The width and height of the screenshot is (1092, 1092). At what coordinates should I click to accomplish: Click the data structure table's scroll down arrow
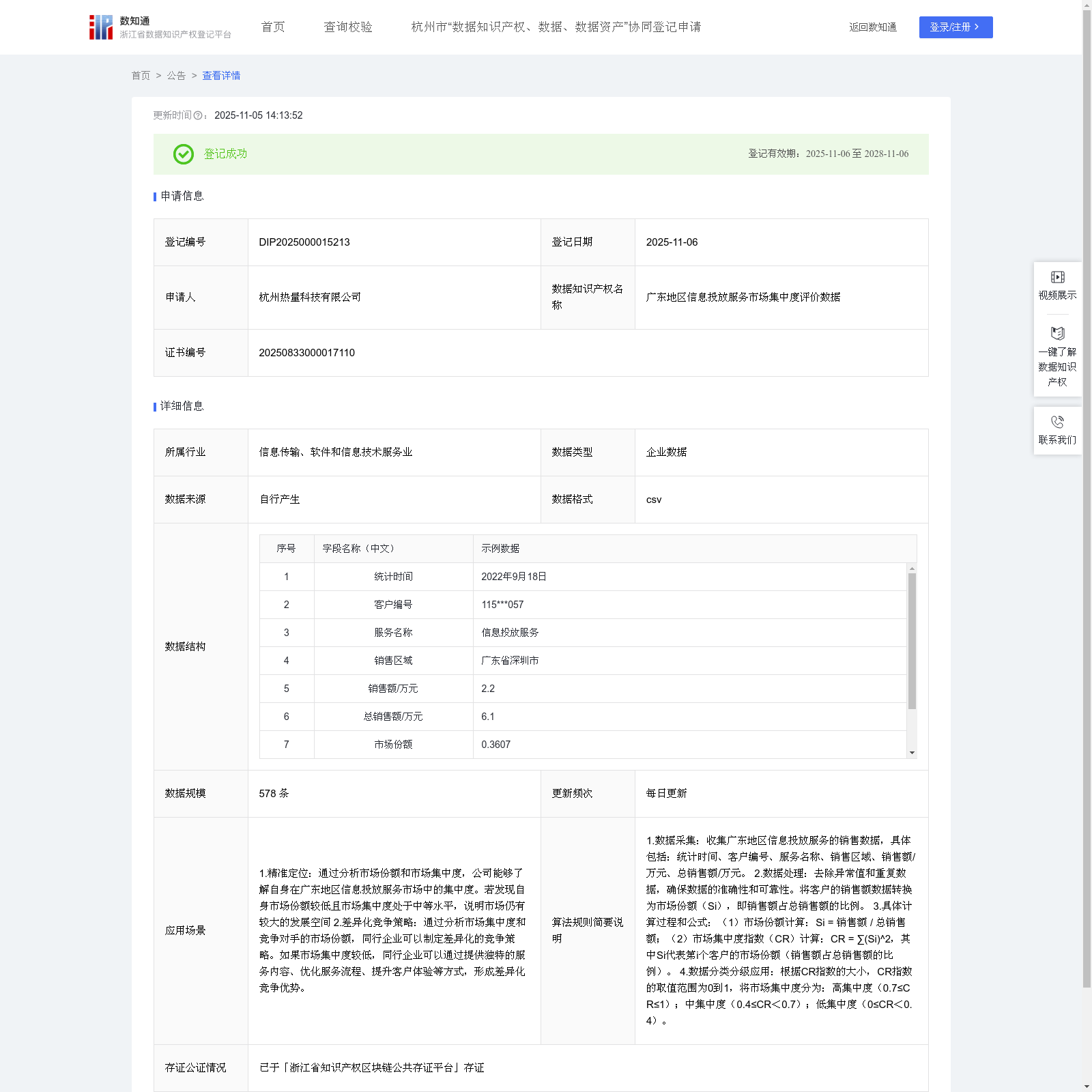coord(912,753)
